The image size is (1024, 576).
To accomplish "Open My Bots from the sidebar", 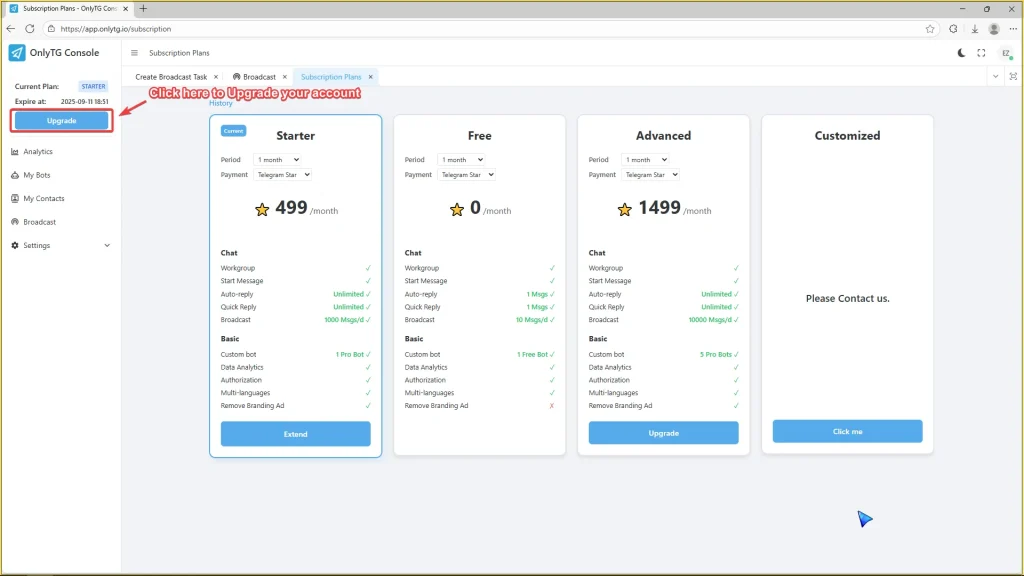I will point(37,175).
